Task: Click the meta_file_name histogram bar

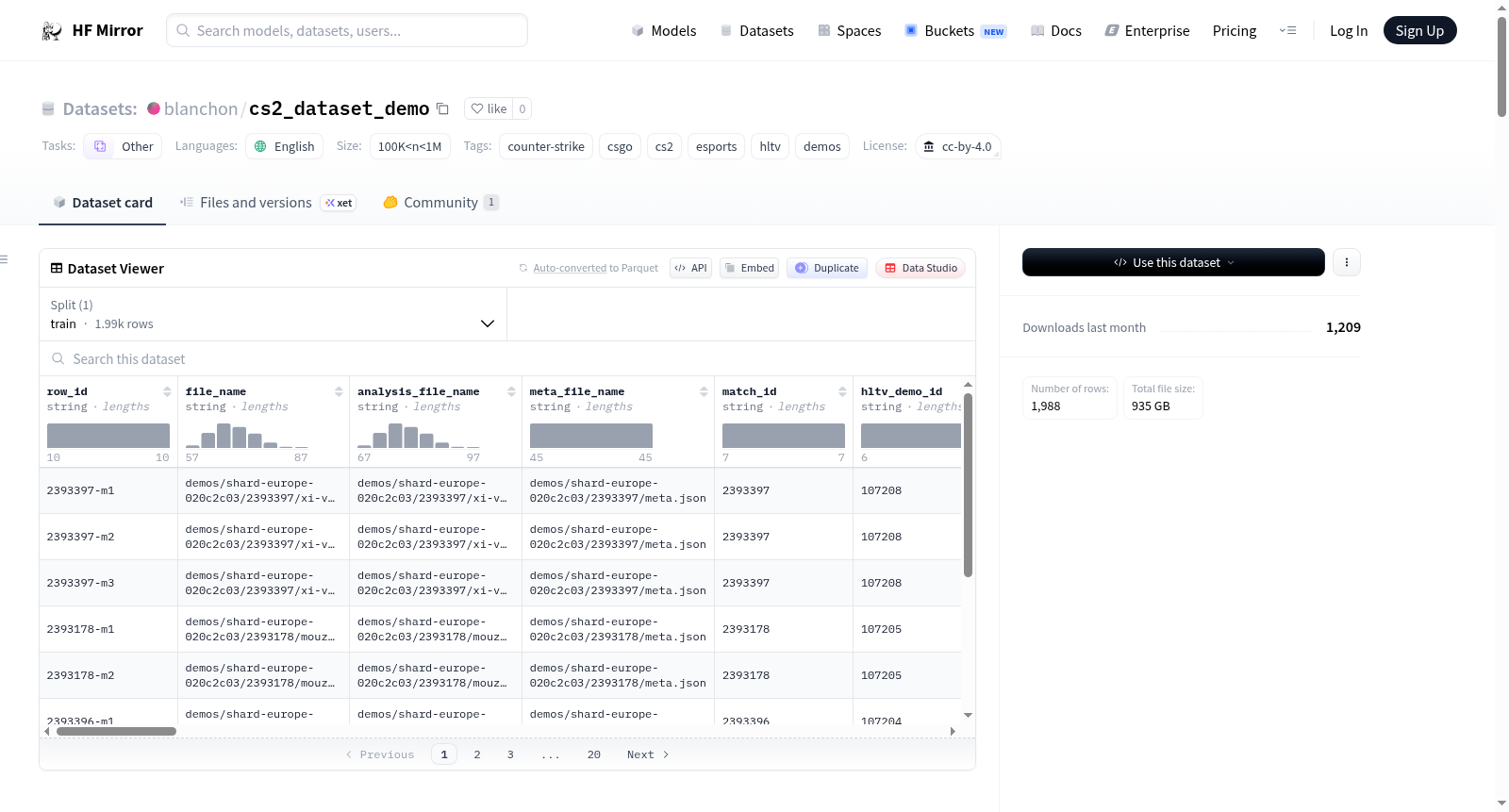Action: [x=591, y=436]
